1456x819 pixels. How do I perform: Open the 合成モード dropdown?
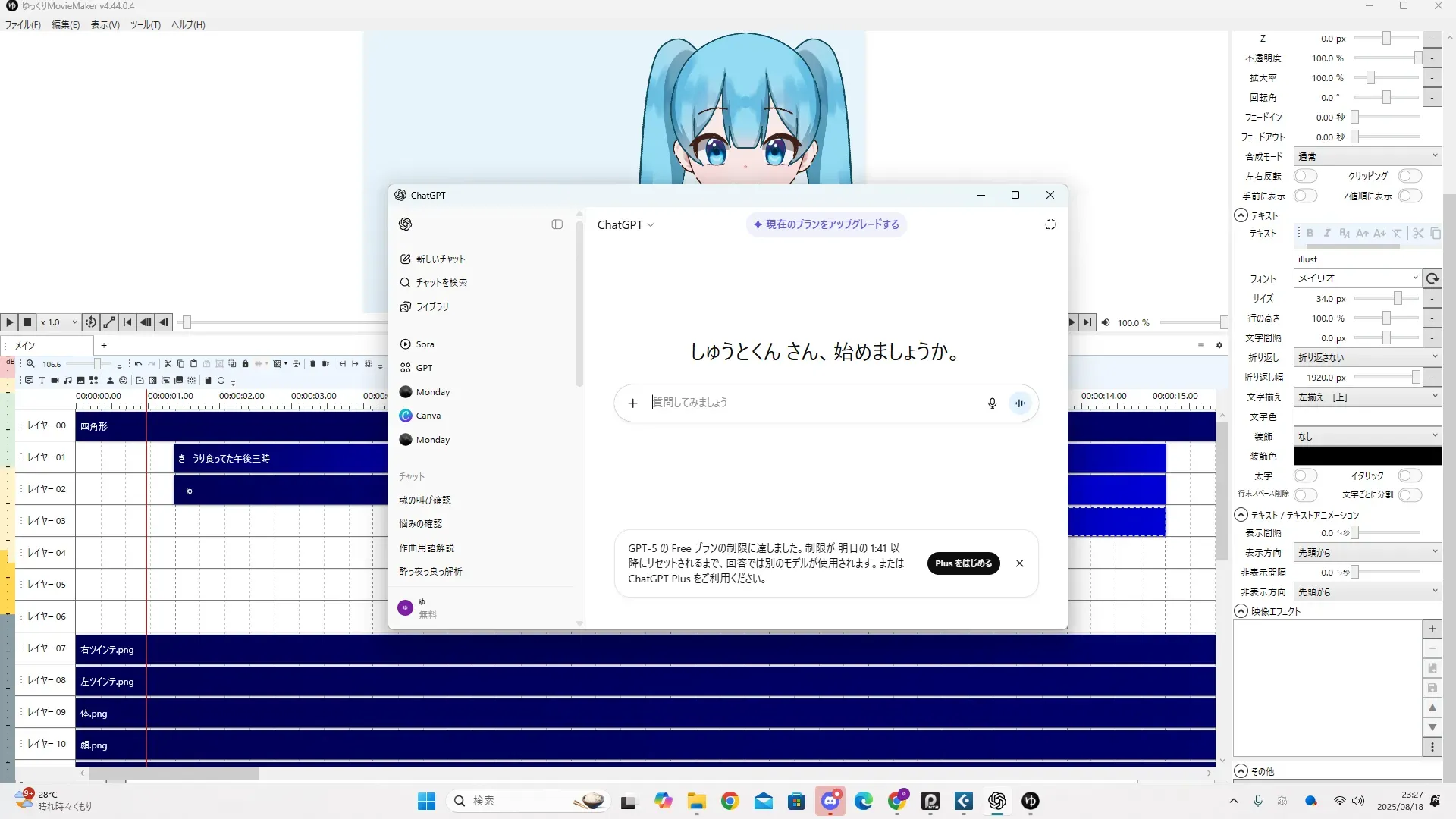(1367, 156)
